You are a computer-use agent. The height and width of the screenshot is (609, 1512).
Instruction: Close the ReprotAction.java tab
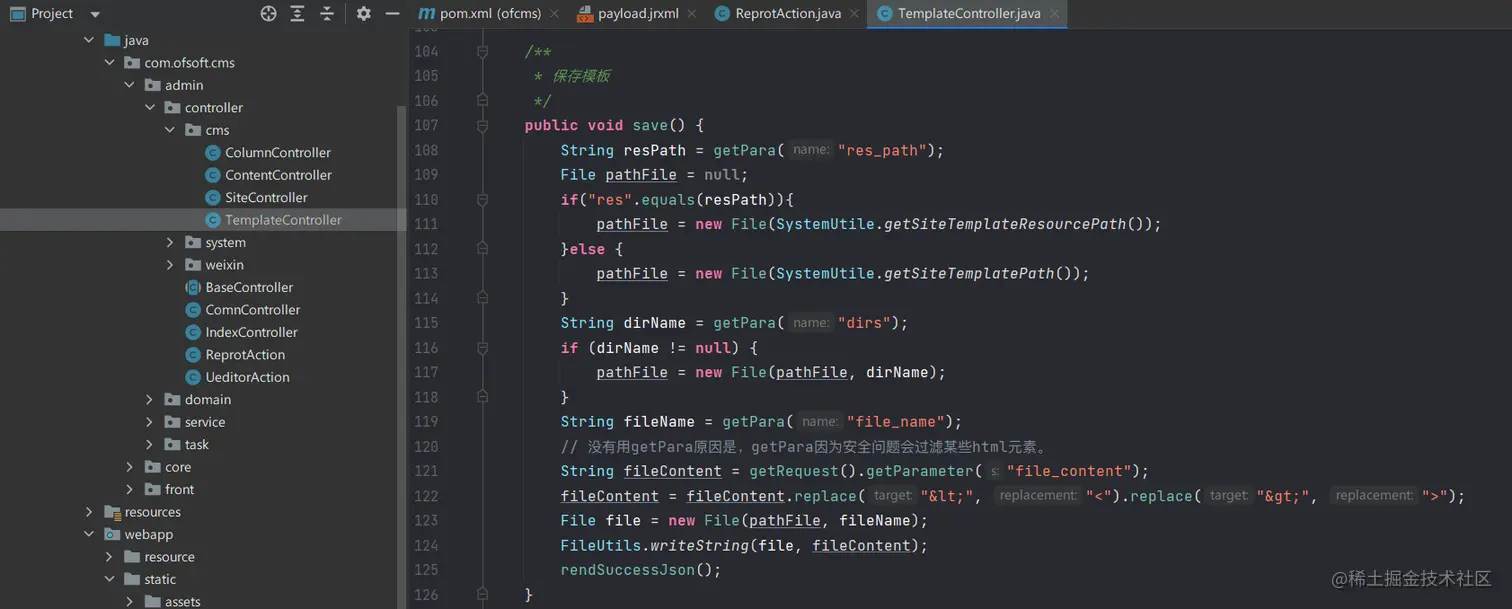pyautogui.click(x=854, y=14)
